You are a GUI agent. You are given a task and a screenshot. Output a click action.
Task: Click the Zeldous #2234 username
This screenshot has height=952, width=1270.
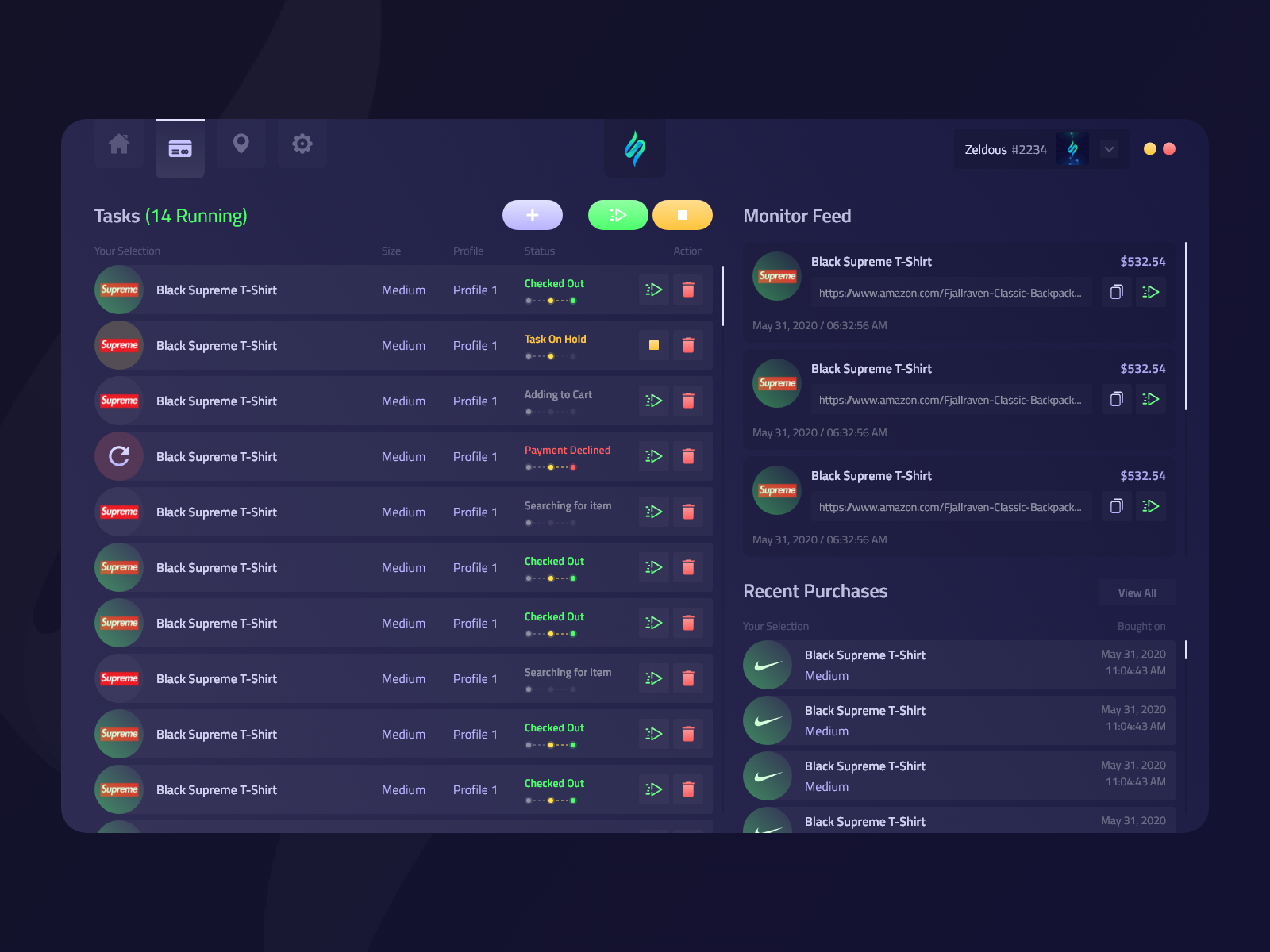click(1006, 150)
